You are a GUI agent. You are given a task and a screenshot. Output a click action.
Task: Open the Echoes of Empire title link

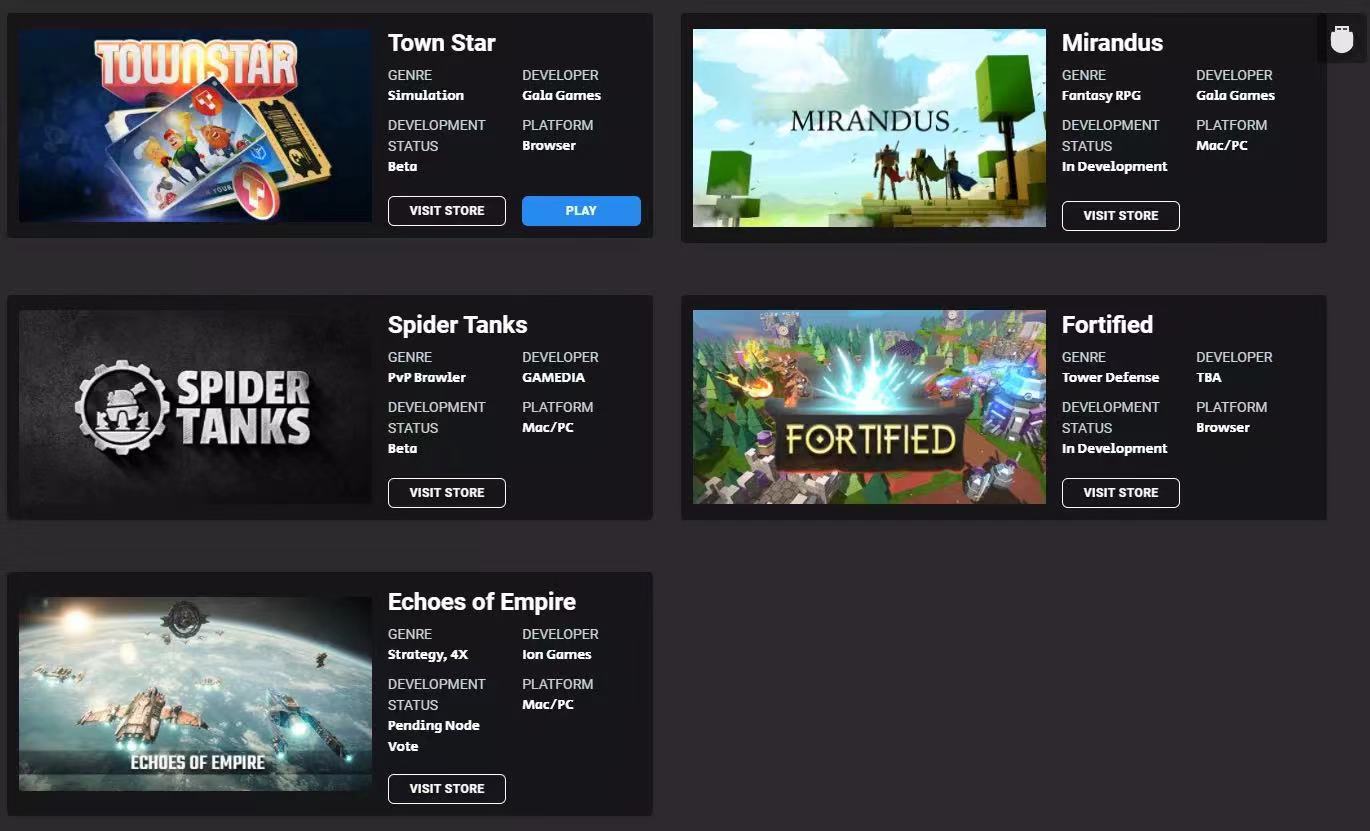click(481, 602)
